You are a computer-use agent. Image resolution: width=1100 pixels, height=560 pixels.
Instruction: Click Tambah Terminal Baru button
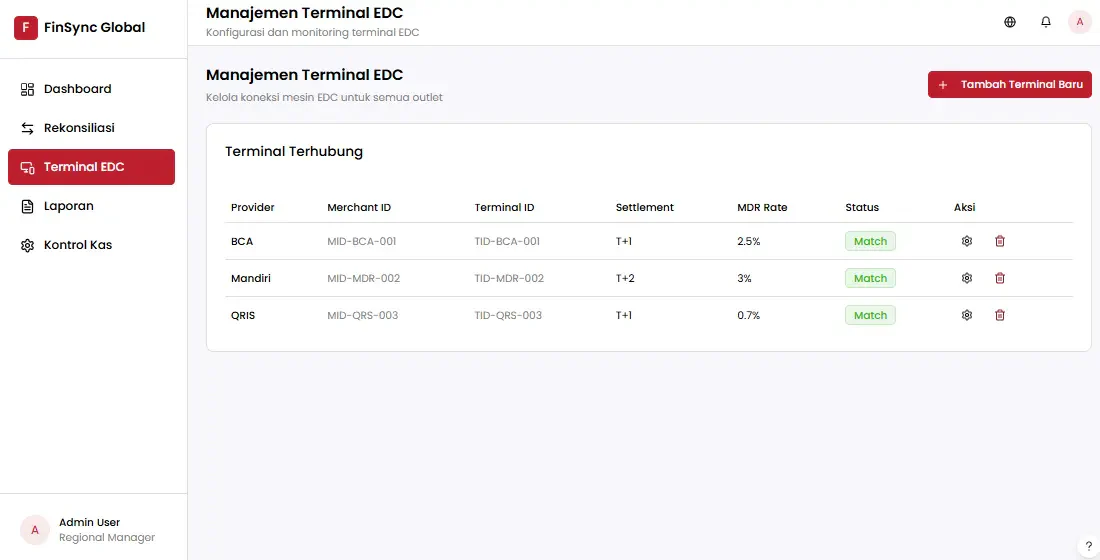1010,84
